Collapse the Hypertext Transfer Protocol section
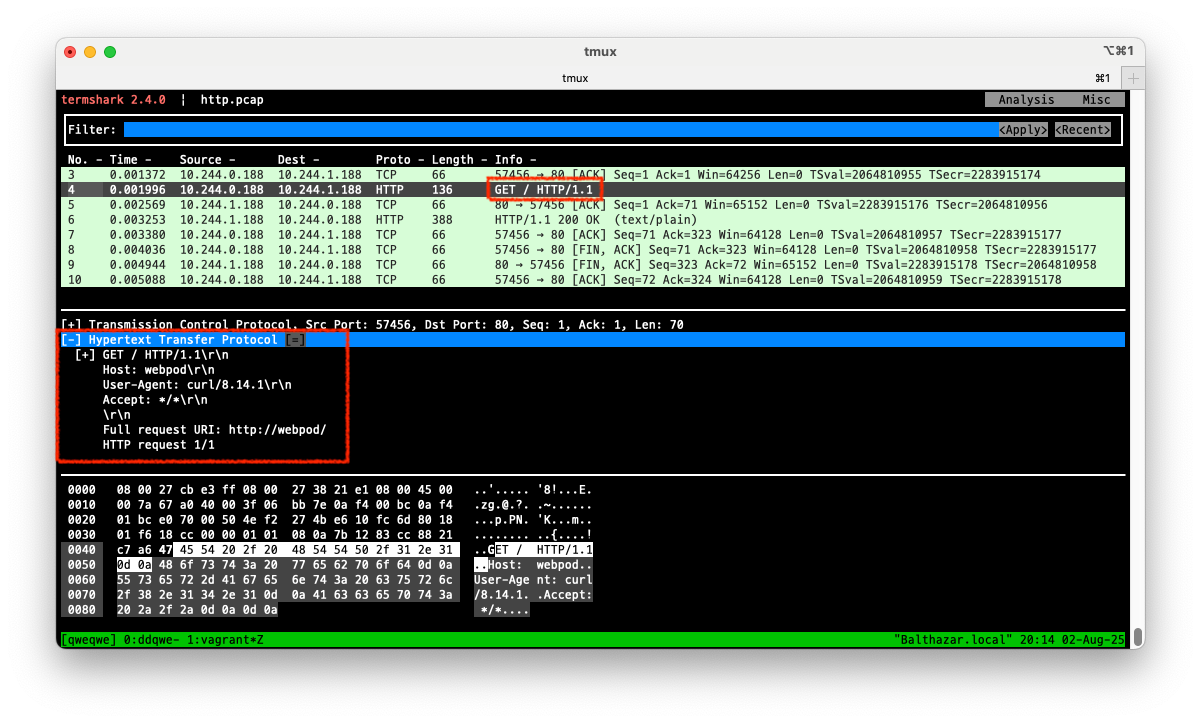Image resolution: width=1201 pixels, height=723 pixels. coord(71,340)
